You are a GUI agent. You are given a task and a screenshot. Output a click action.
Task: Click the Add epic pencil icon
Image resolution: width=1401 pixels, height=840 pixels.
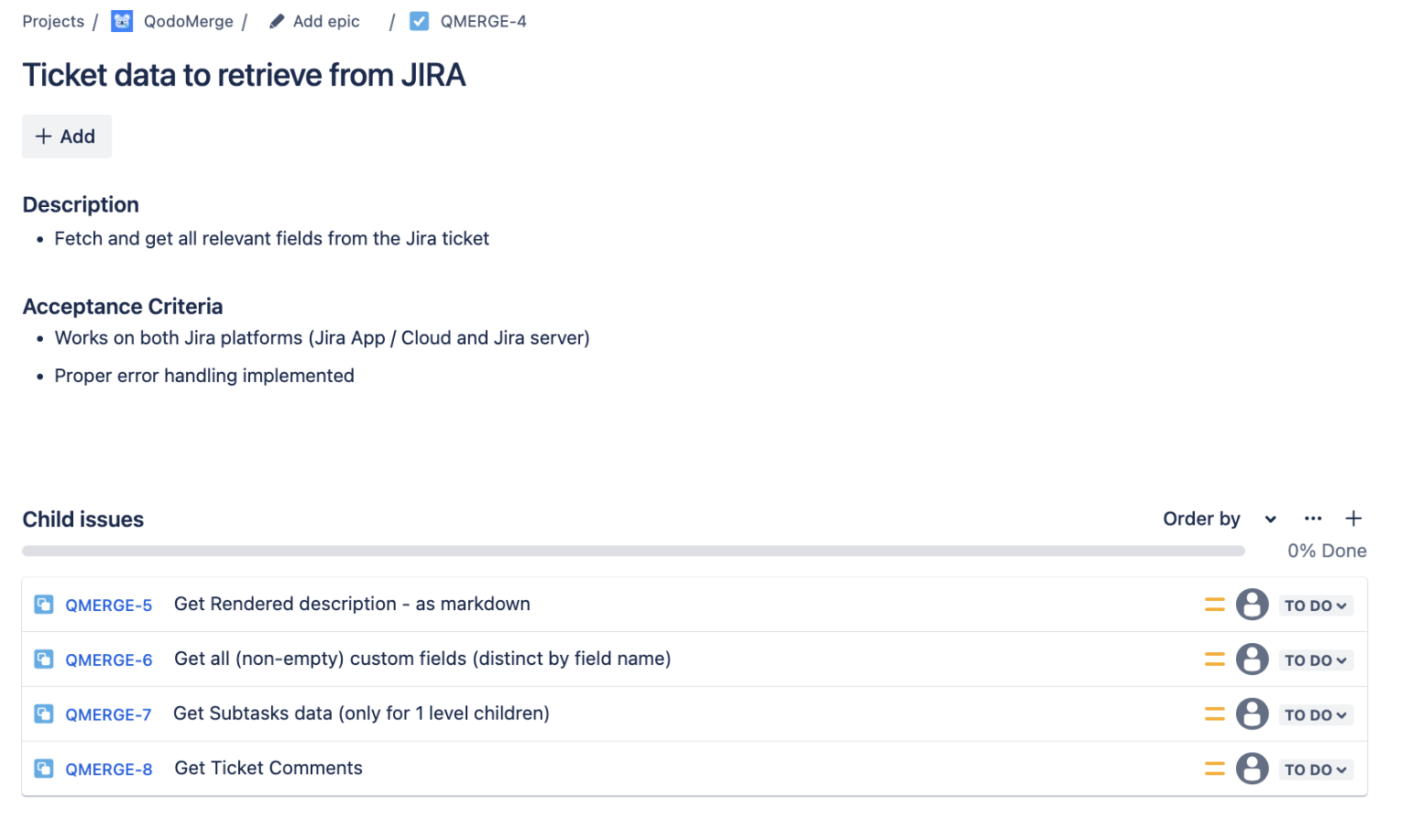coord(276,20)
